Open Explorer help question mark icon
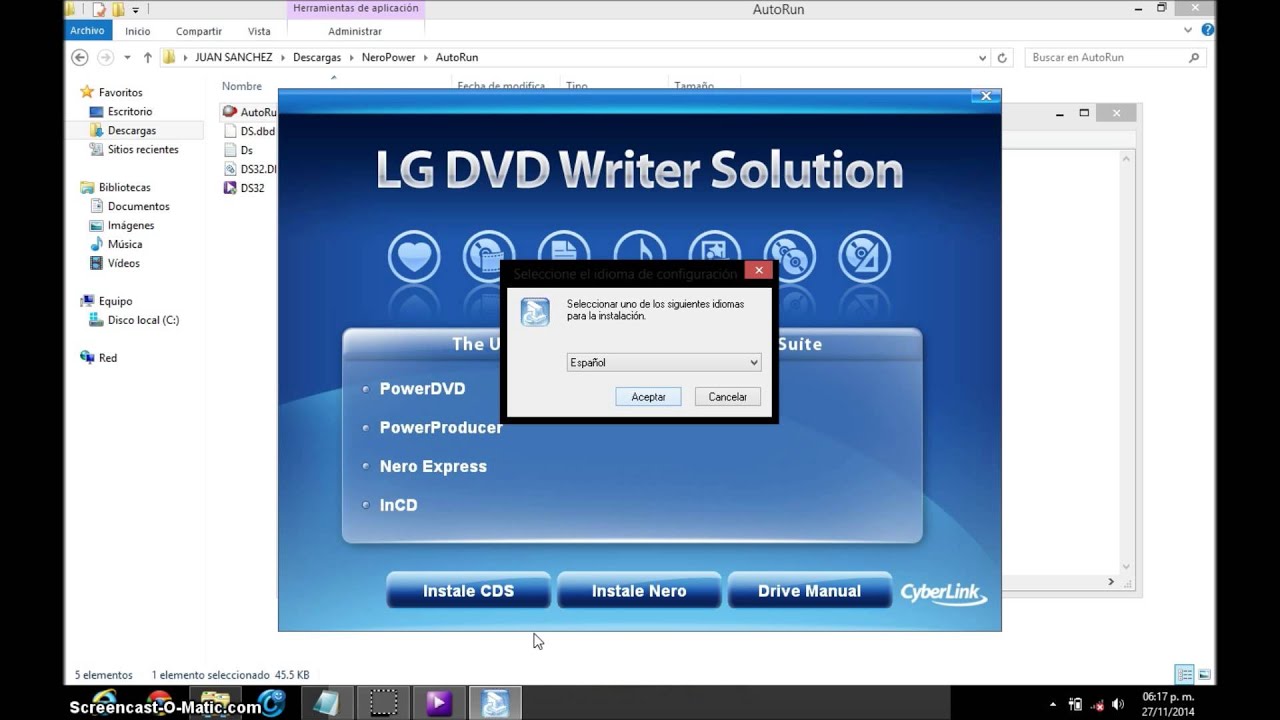The width and height of the screenshot is (1280, 720). pos(1208,31)
